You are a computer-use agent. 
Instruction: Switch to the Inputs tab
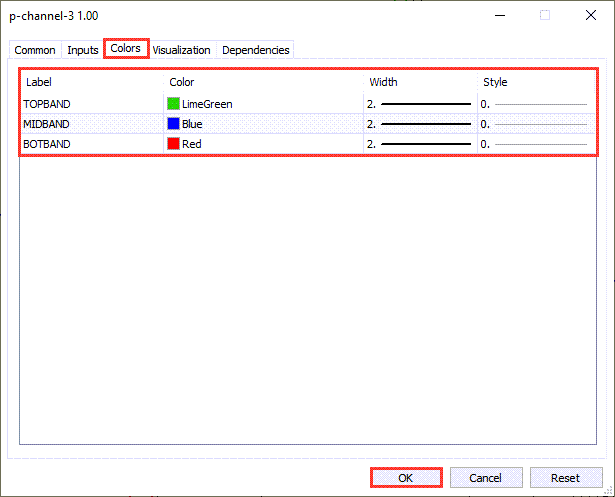pyautogui.click(x=83, y=50)
